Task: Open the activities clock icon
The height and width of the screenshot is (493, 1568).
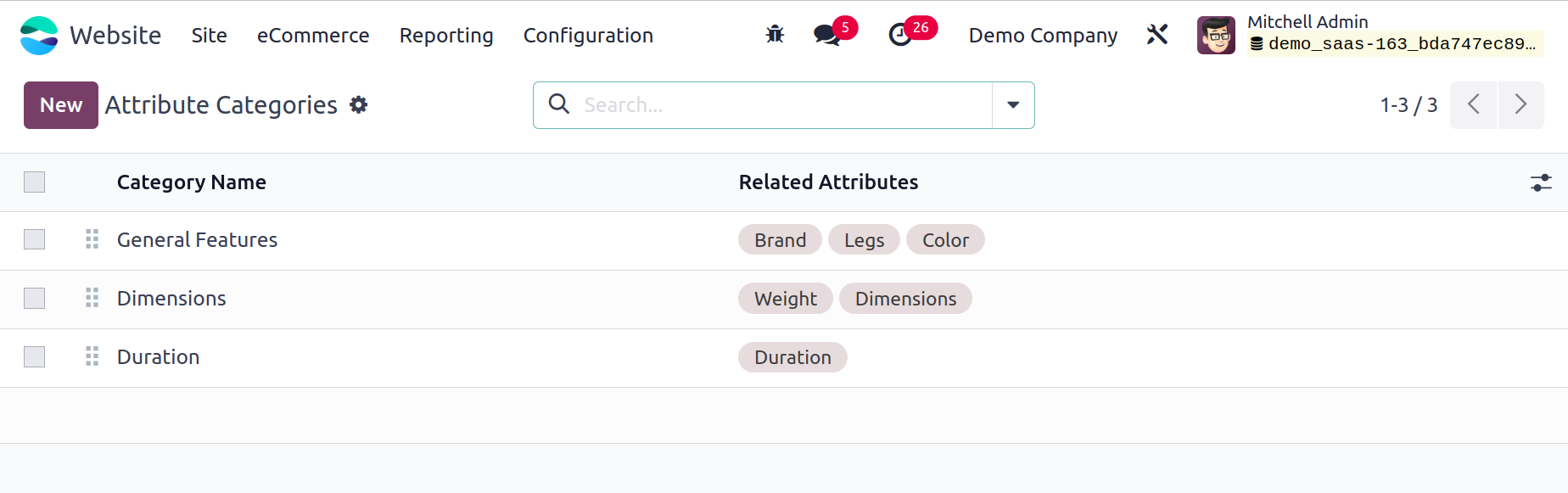Action: 900,35
